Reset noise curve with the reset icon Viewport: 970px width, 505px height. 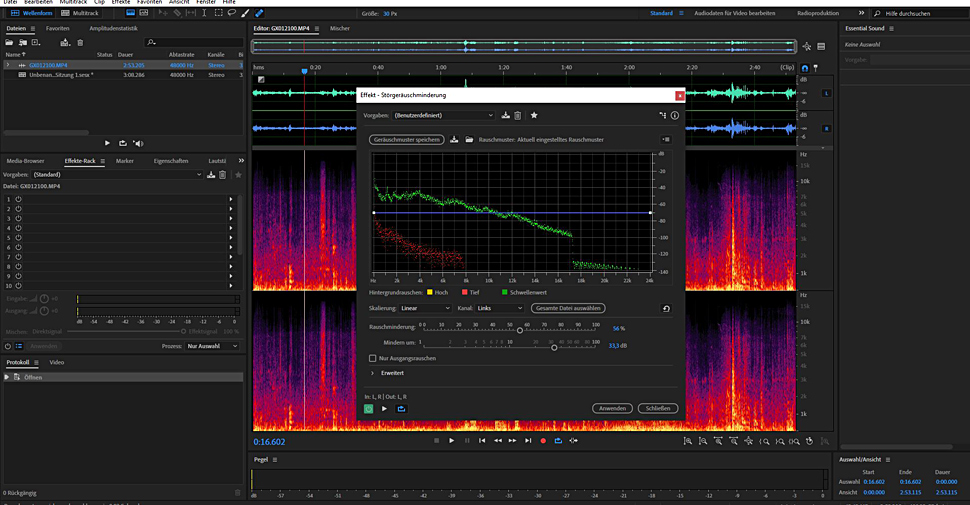[666, 308]
